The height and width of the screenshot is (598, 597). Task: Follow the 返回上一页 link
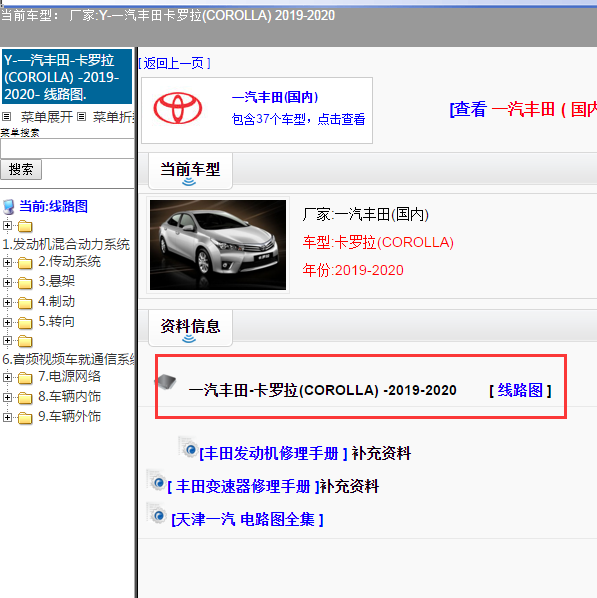(174, 63)
